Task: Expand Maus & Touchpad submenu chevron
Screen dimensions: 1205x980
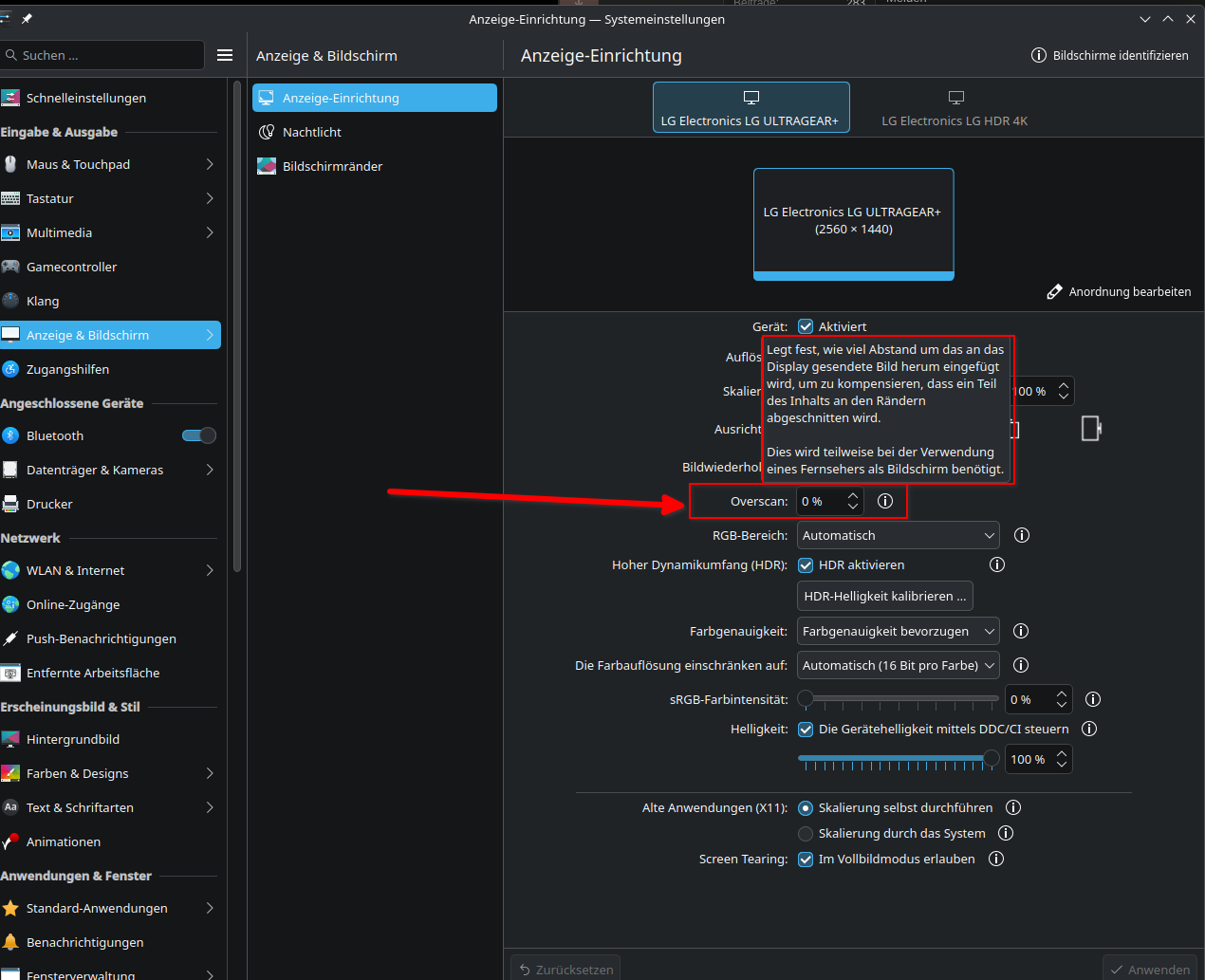Action: pos(210,164)
